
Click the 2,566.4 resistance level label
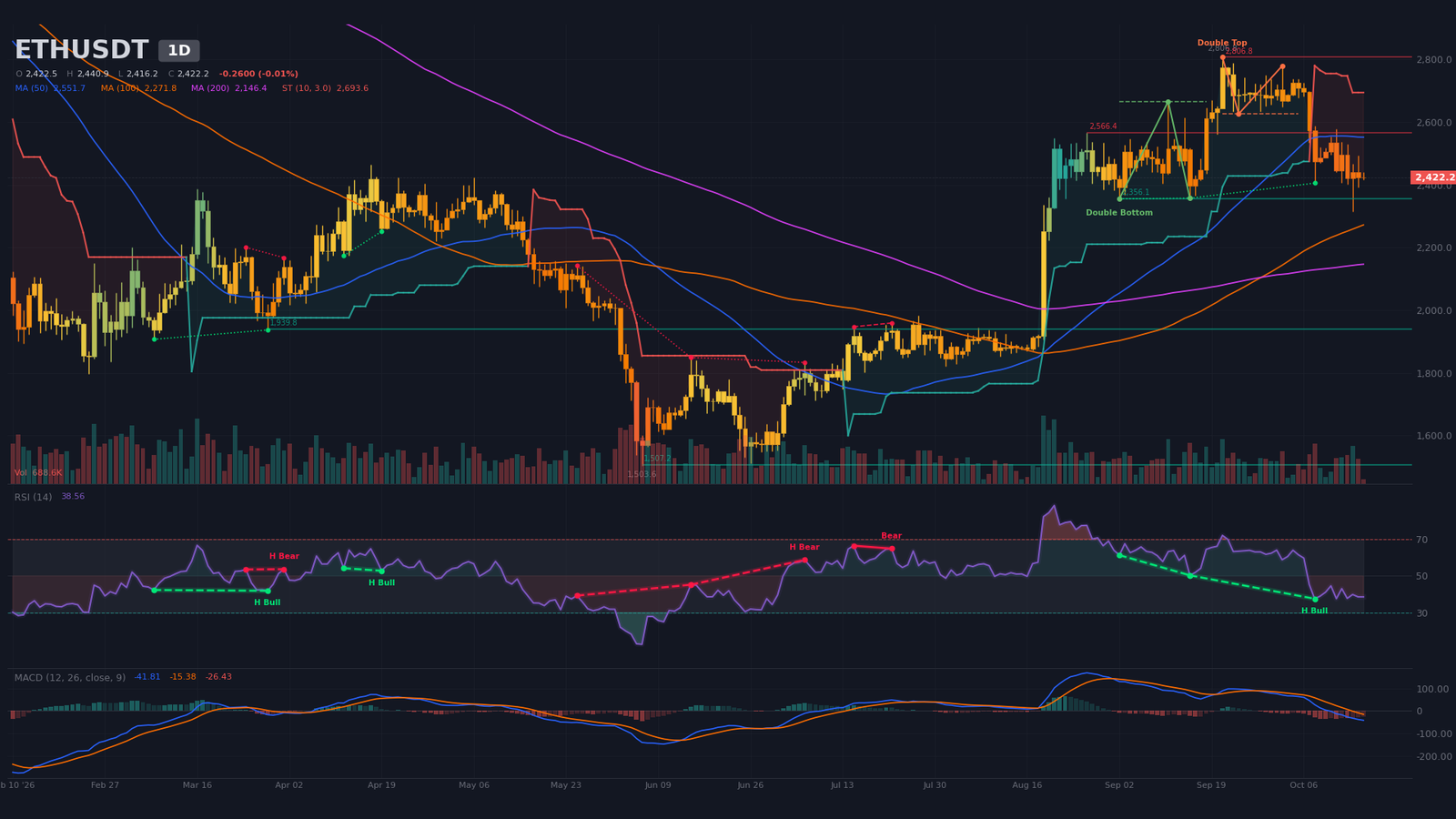1103,126
